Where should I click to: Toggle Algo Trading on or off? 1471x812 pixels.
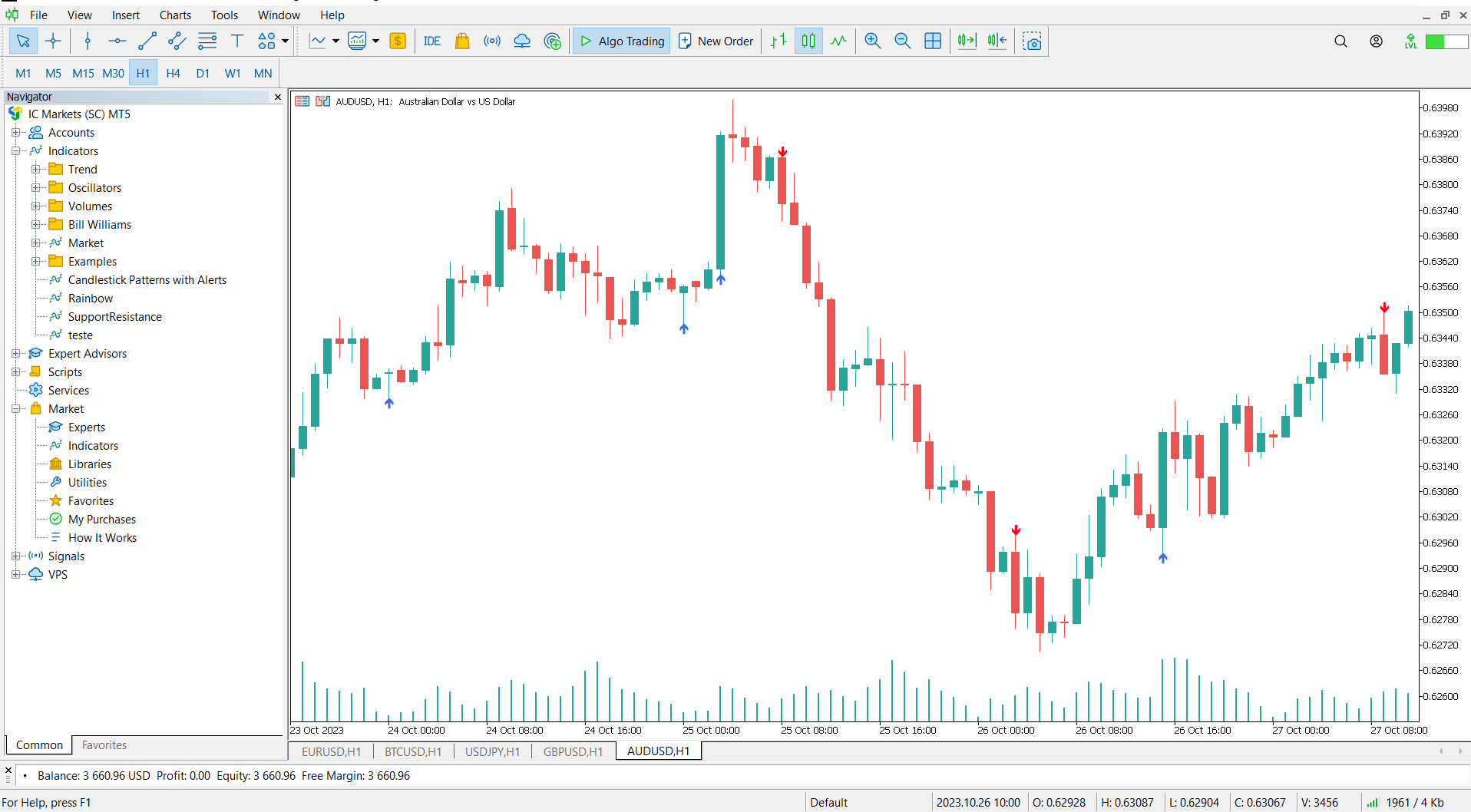coord(620,41)
